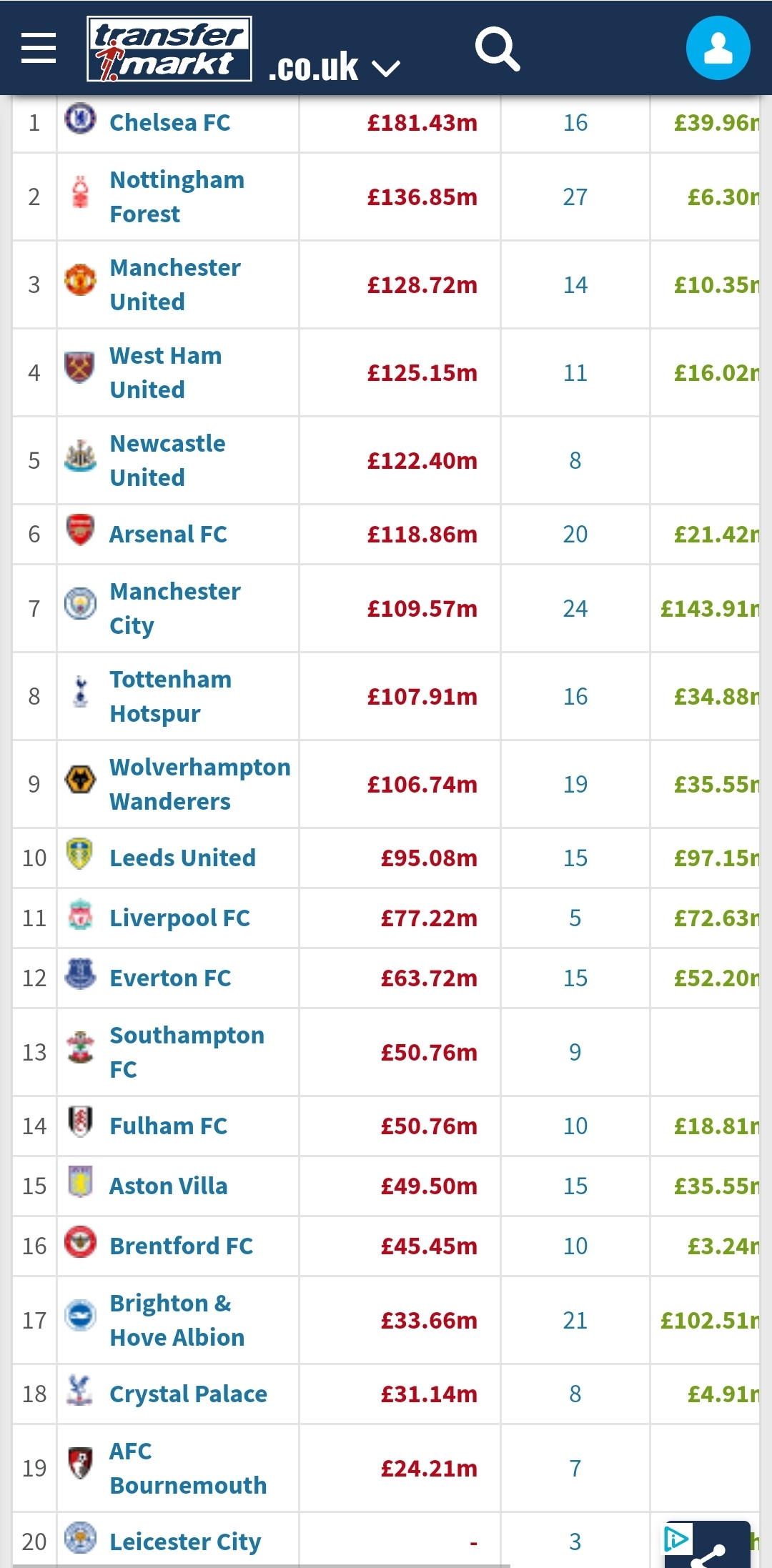Click the Transfermarkt logo
772x1568 pixels.
(x=169, y=49)
